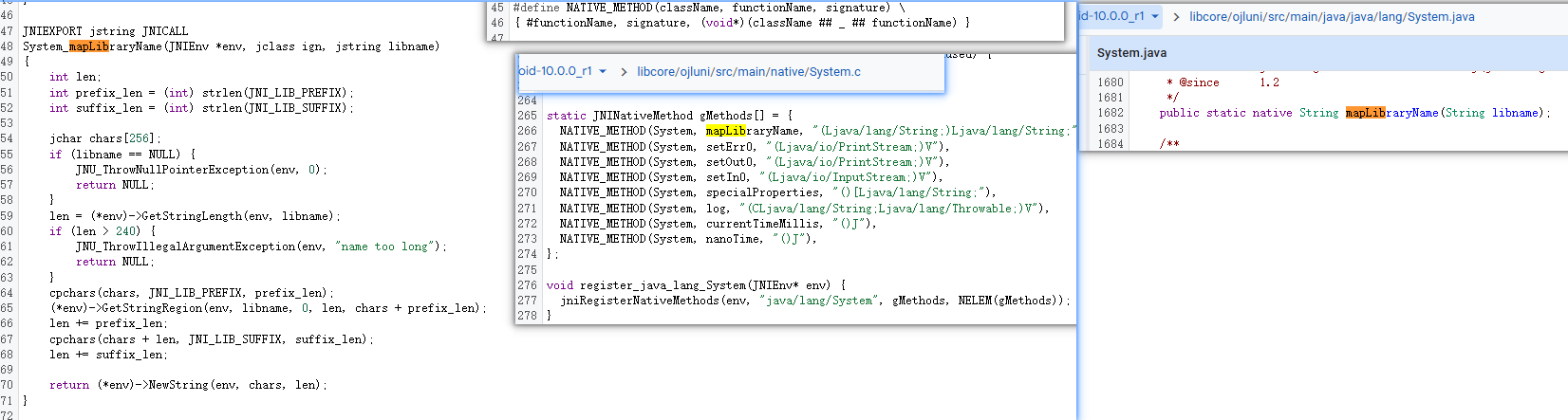The image size is (1568, 420).
Task: Click jniRegisterNativeMethods call on line 277
Action: pos(641,301)
